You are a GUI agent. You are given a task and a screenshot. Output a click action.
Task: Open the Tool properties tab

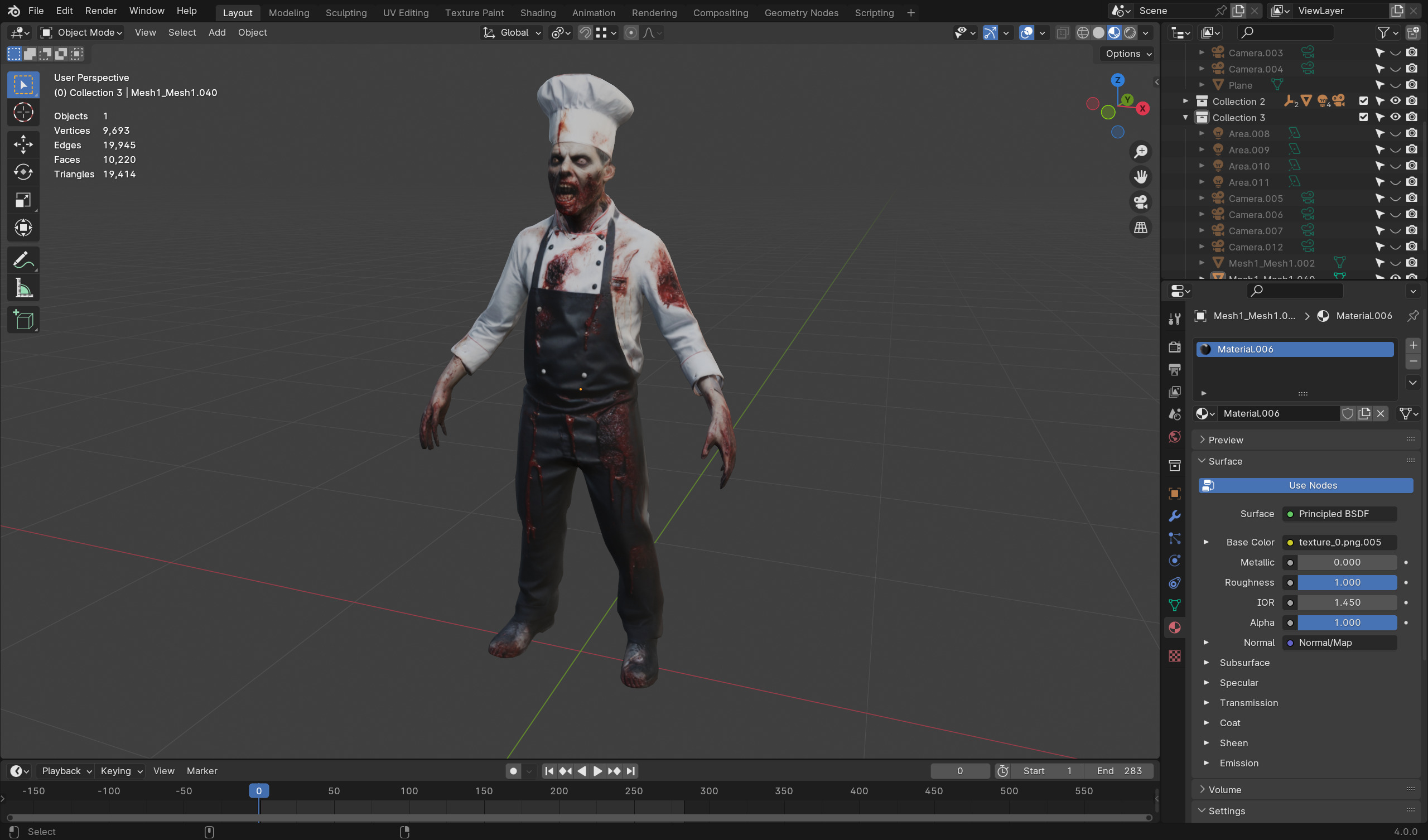[1175, 319]
